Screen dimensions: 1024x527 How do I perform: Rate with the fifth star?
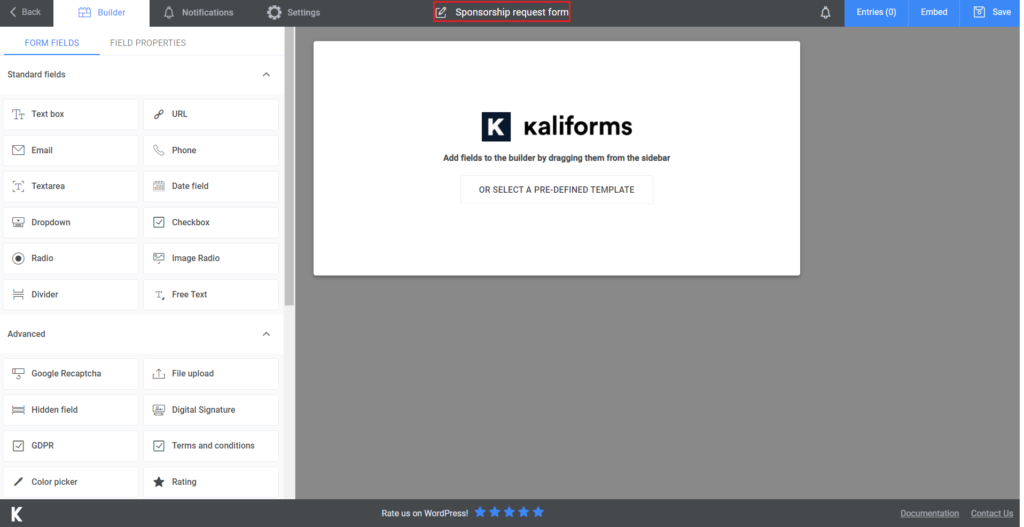[x=538, y=513]
